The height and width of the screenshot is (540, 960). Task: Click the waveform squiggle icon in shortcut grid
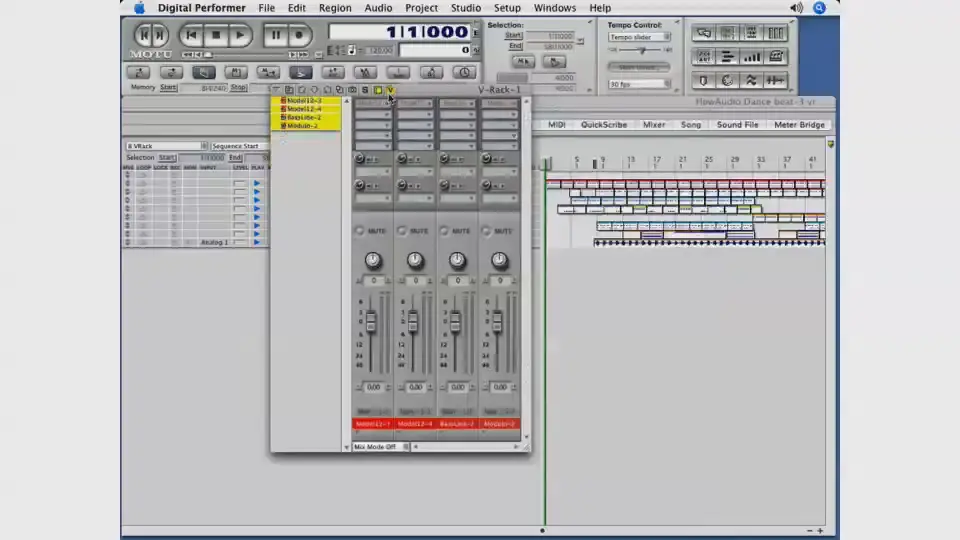pos(751,81)
